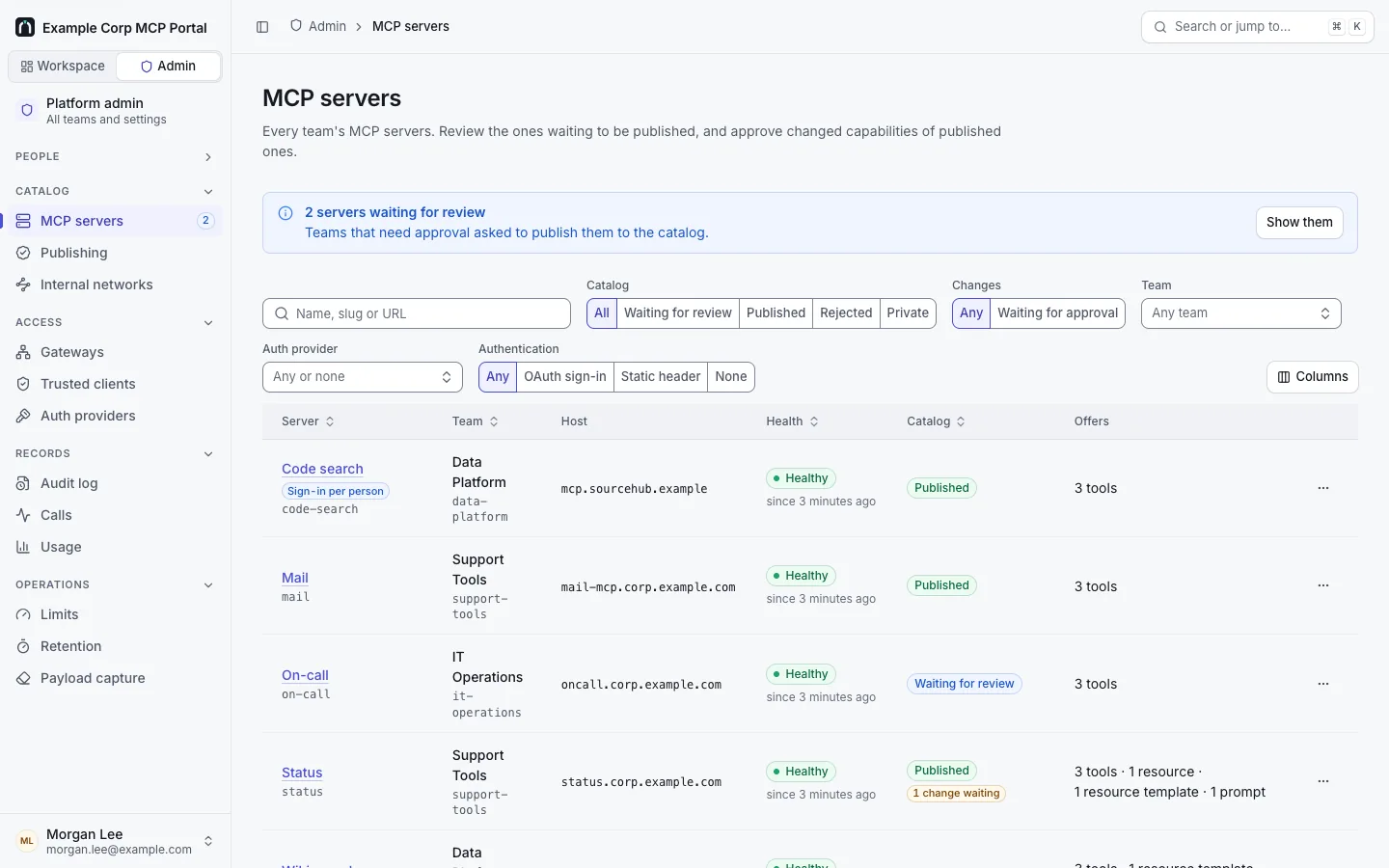The height and width of the screenshot is (868, 1389).
Task: Collapse the Records section
Action: click(114, 453)
